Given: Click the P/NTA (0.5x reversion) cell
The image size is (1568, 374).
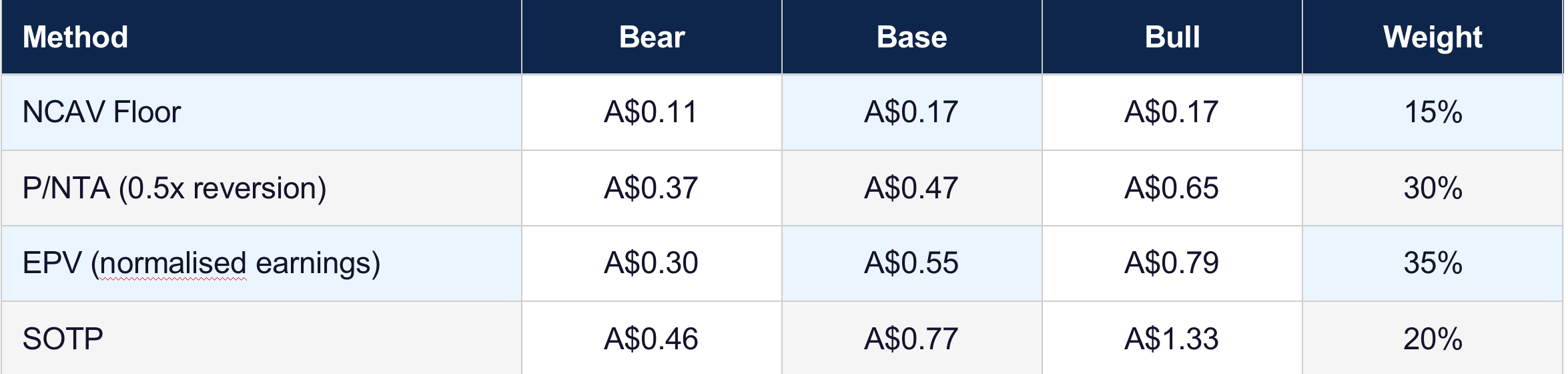Looking at the screenshot, I should [x=262, y=188].
